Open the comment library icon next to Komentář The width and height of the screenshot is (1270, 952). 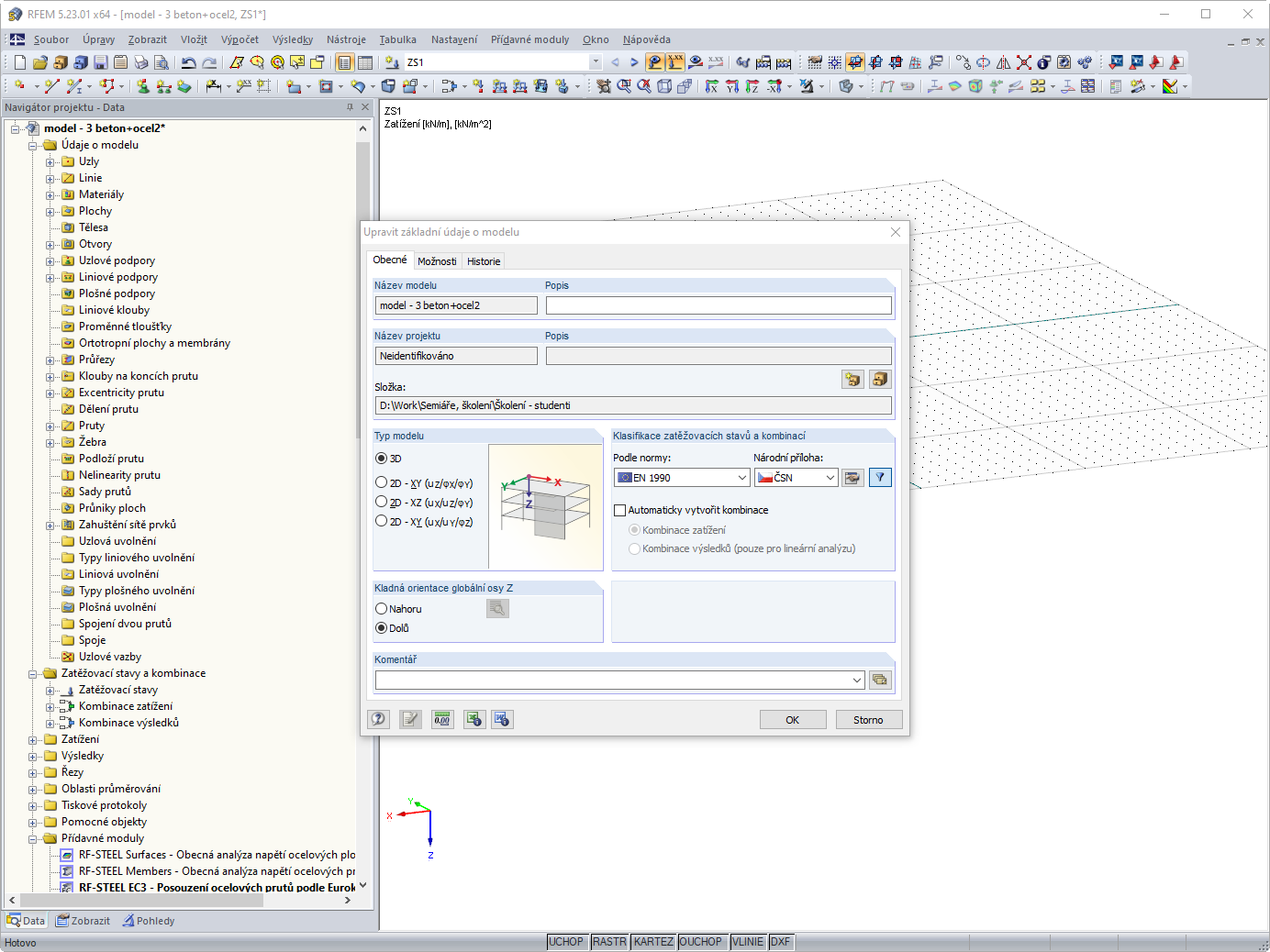click(x=880, y=680)
